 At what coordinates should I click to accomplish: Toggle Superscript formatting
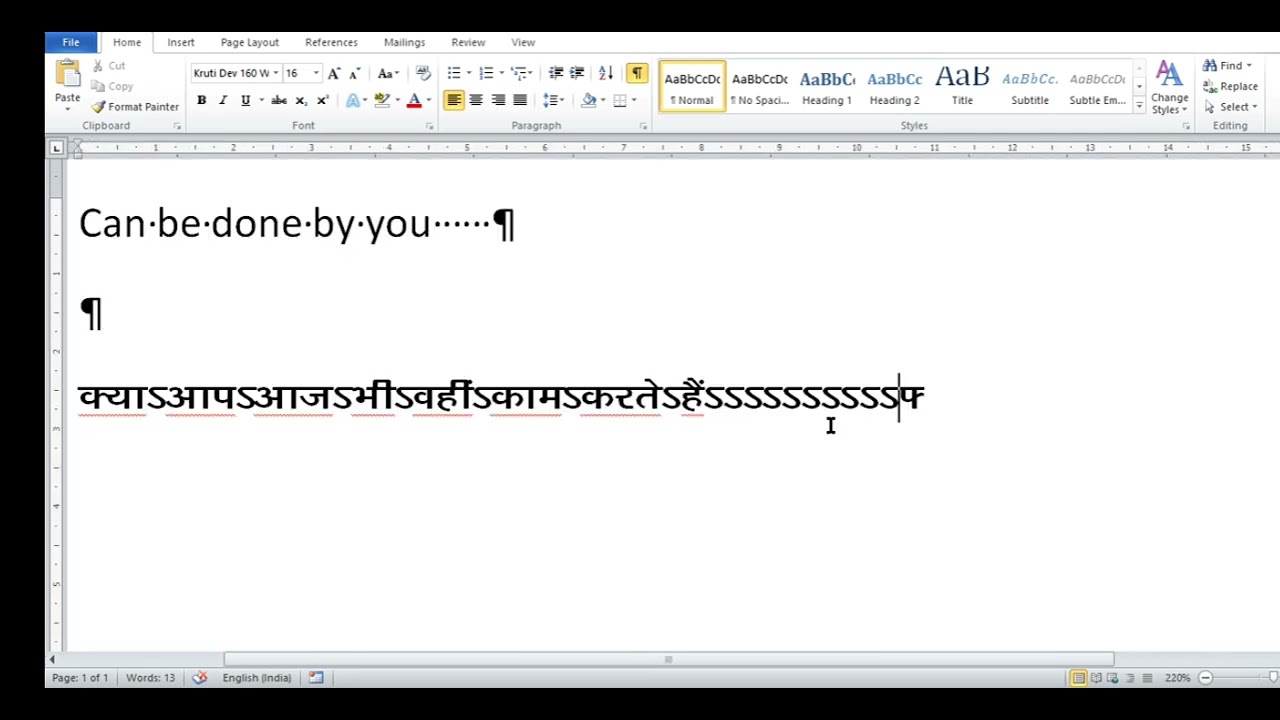click(322, 100)
